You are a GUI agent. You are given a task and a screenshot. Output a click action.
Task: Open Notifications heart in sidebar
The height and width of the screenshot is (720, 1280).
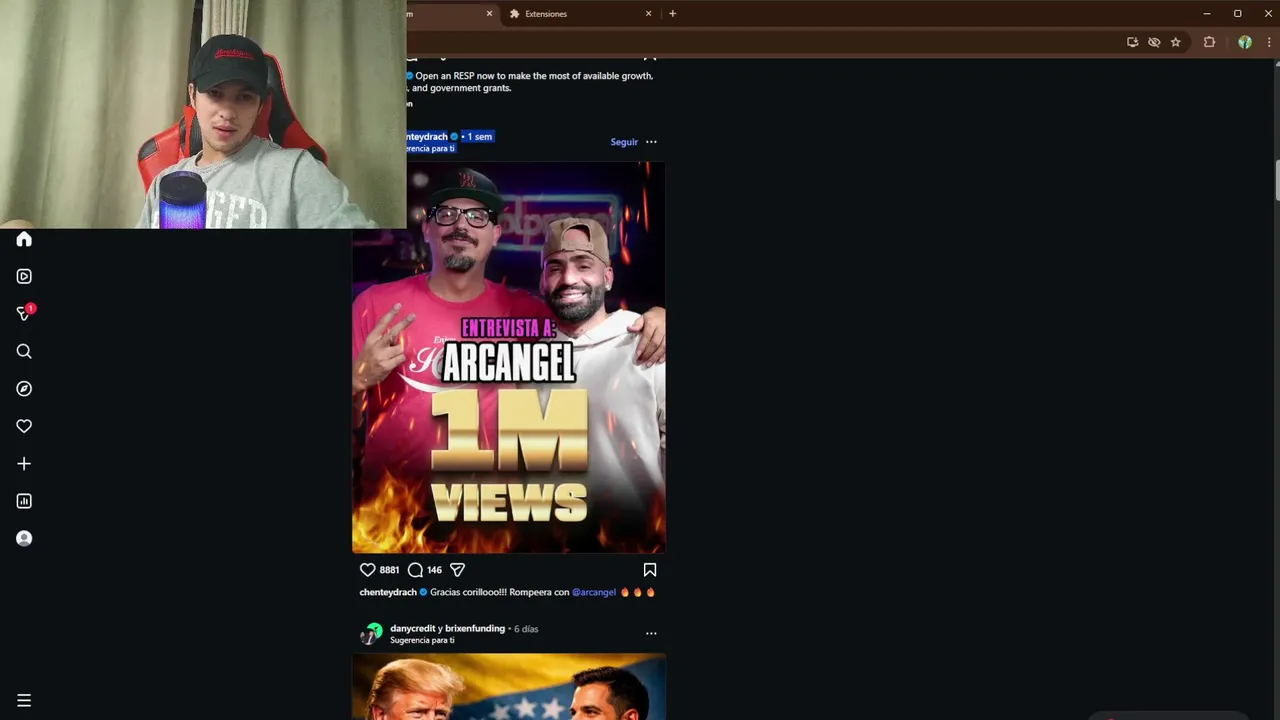click(24, 426)
